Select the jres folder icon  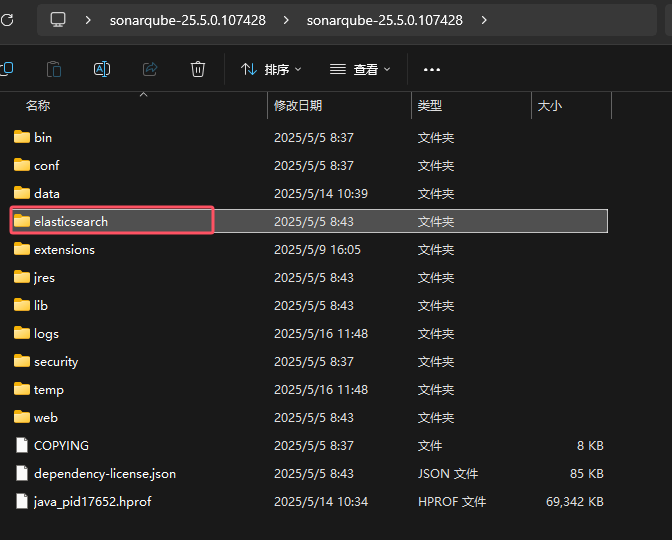tap(22, 277)
